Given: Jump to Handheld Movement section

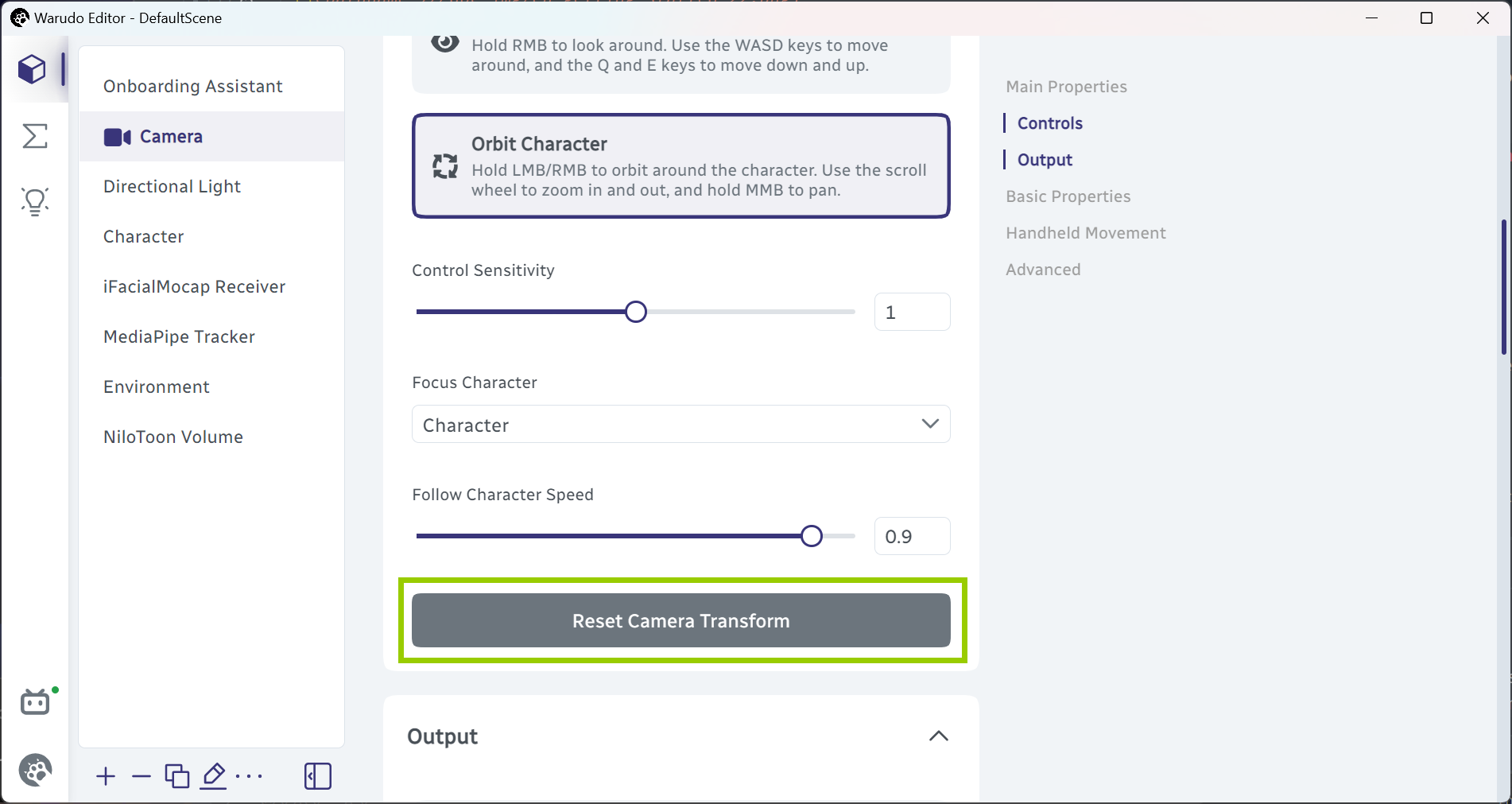Looking at the screenshot, I should [1085, 233].
